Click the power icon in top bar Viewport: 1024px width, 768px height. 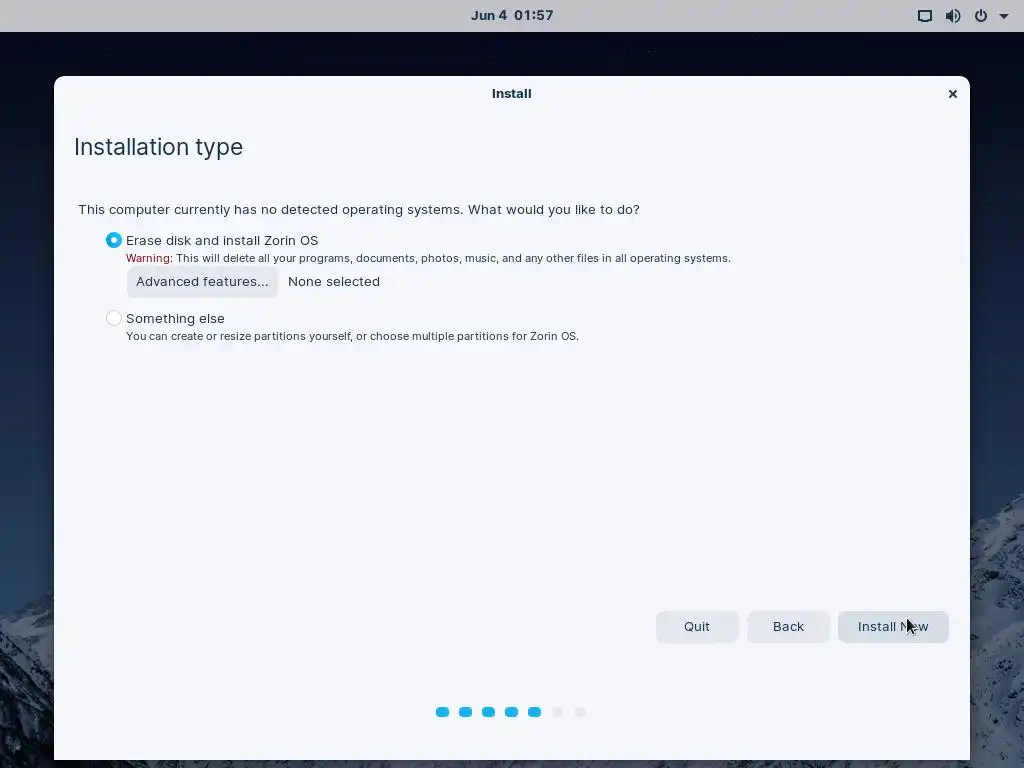pos(981,16)
